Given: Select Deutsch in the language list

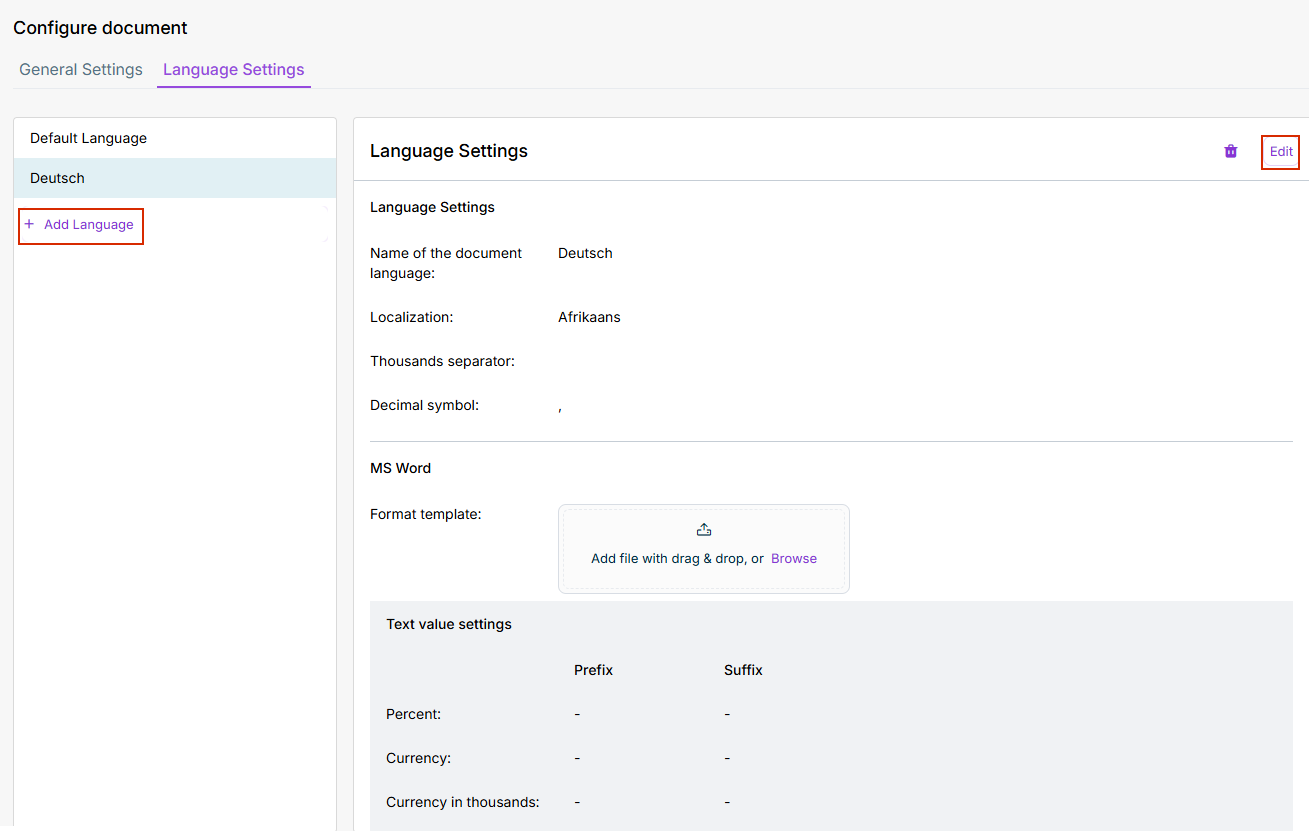Looking at the screenshot, I should (x=175, y=178).
